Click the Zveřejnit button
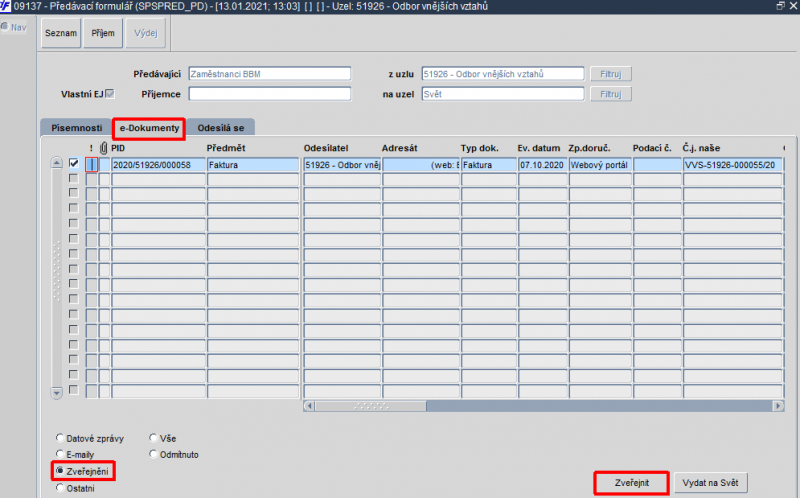 (x=632, y=483)
